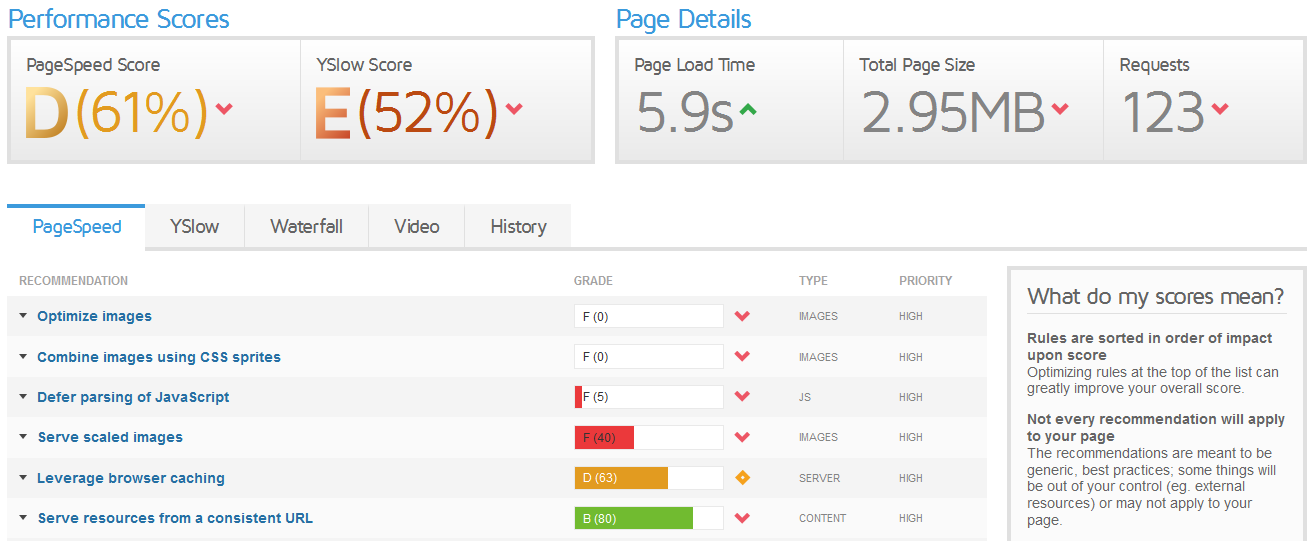Open the Waterfall tab
The height and width of the screenshot is (541, 1313).
click(306, 227)
